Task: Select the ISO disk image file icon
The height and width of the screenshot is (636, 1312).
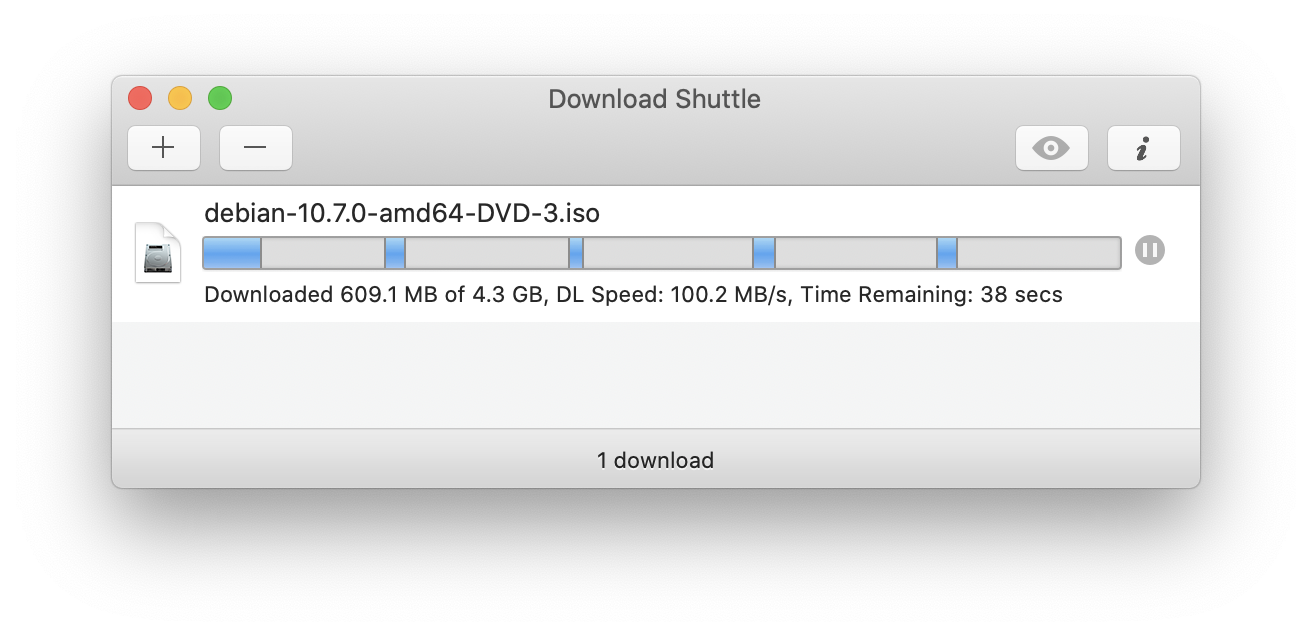Action: 158,253
